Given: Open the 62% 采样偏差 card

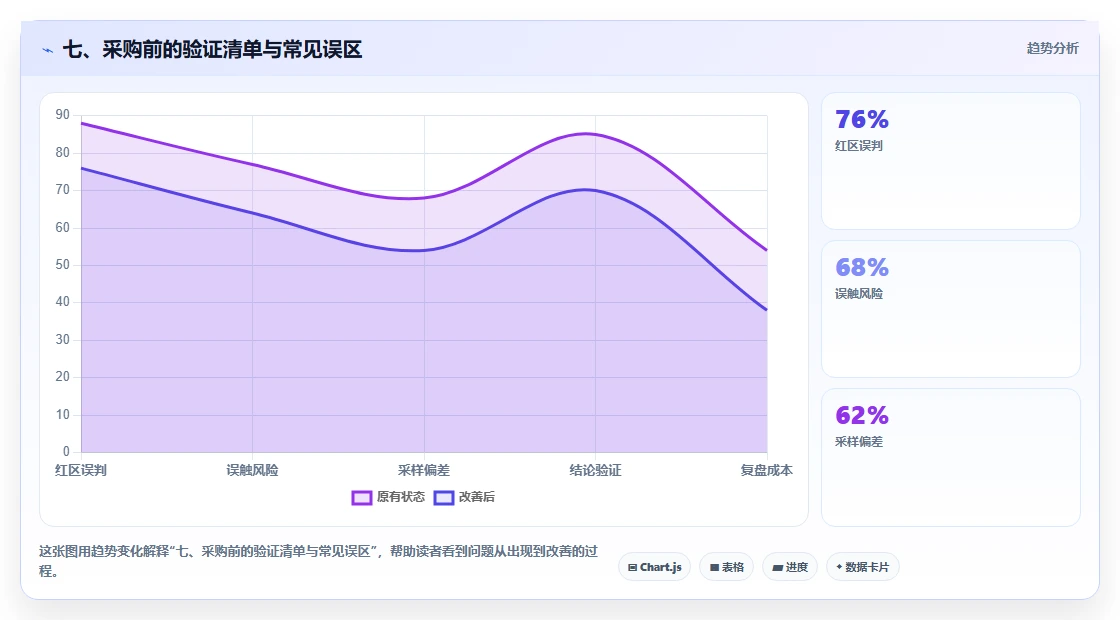Looking at the screenshot, I should click(951, 457).
